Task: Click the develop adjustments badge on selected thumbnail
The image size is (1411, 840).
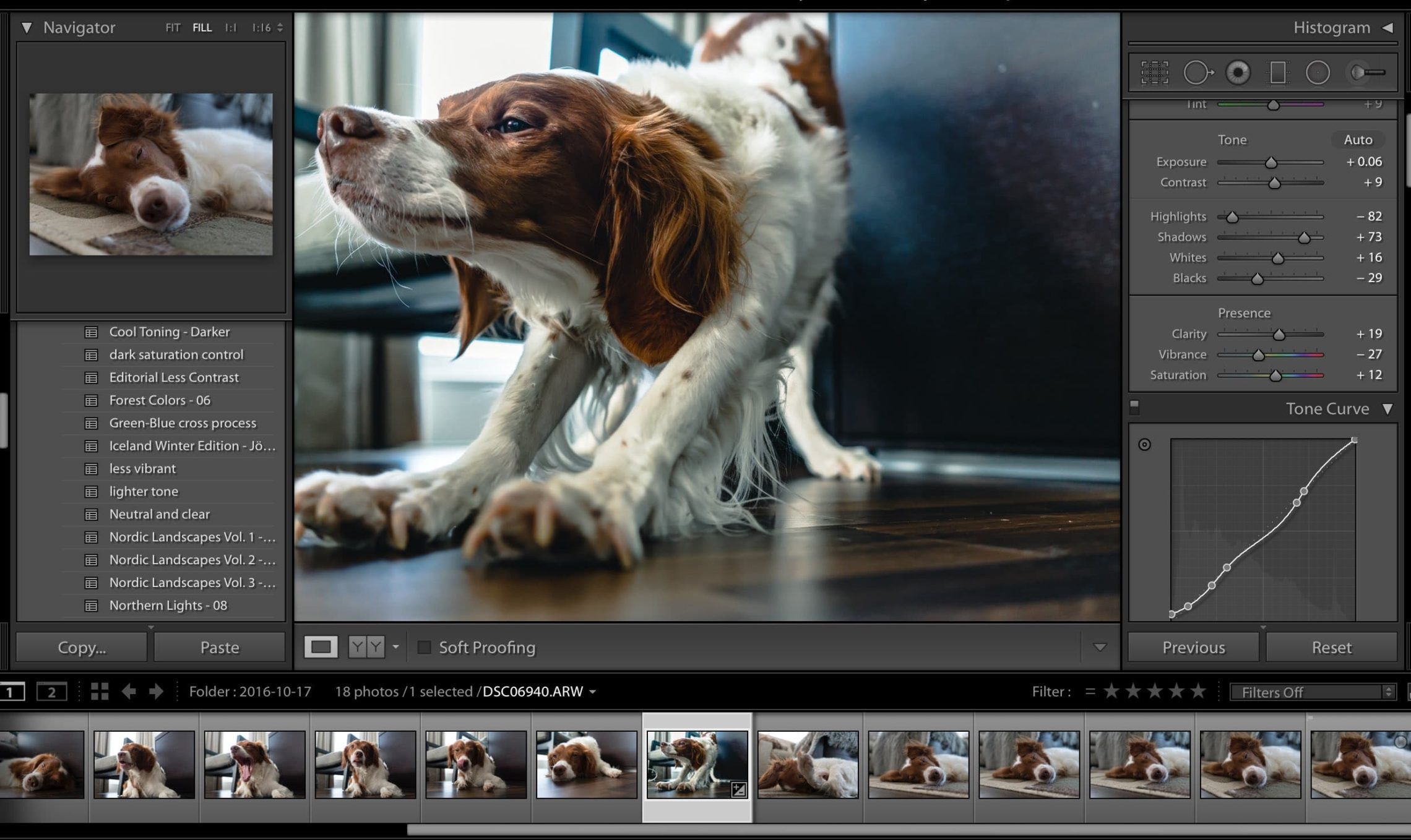Action: coord(739,789)
